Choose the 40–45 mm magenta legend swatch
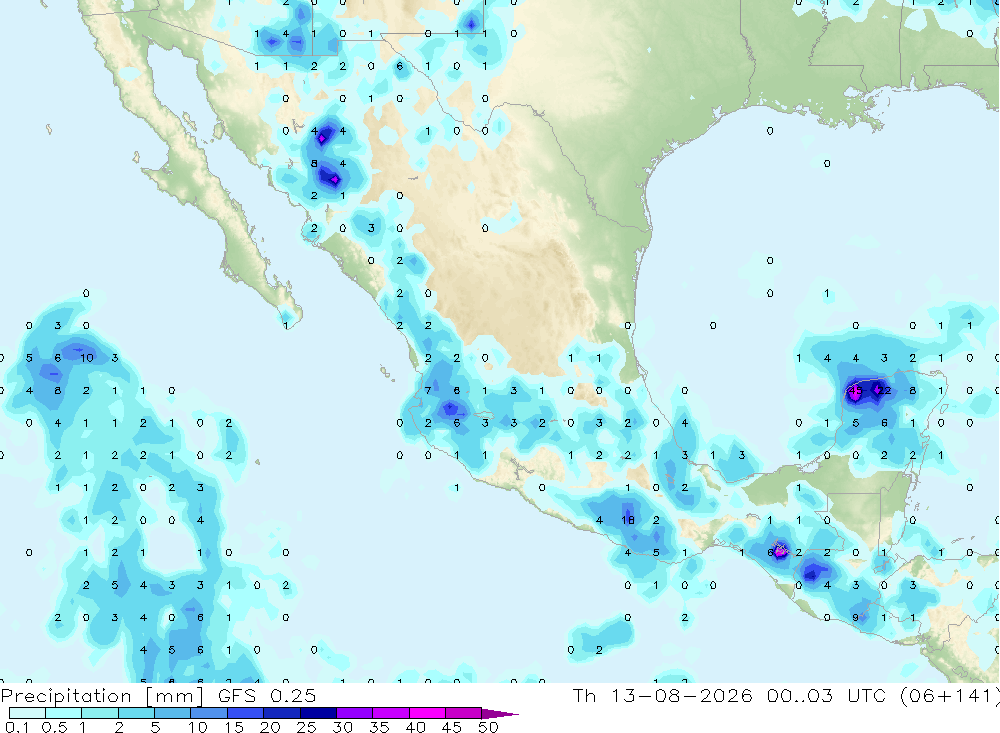This screenshot has width=1000, height=733. 427,713
